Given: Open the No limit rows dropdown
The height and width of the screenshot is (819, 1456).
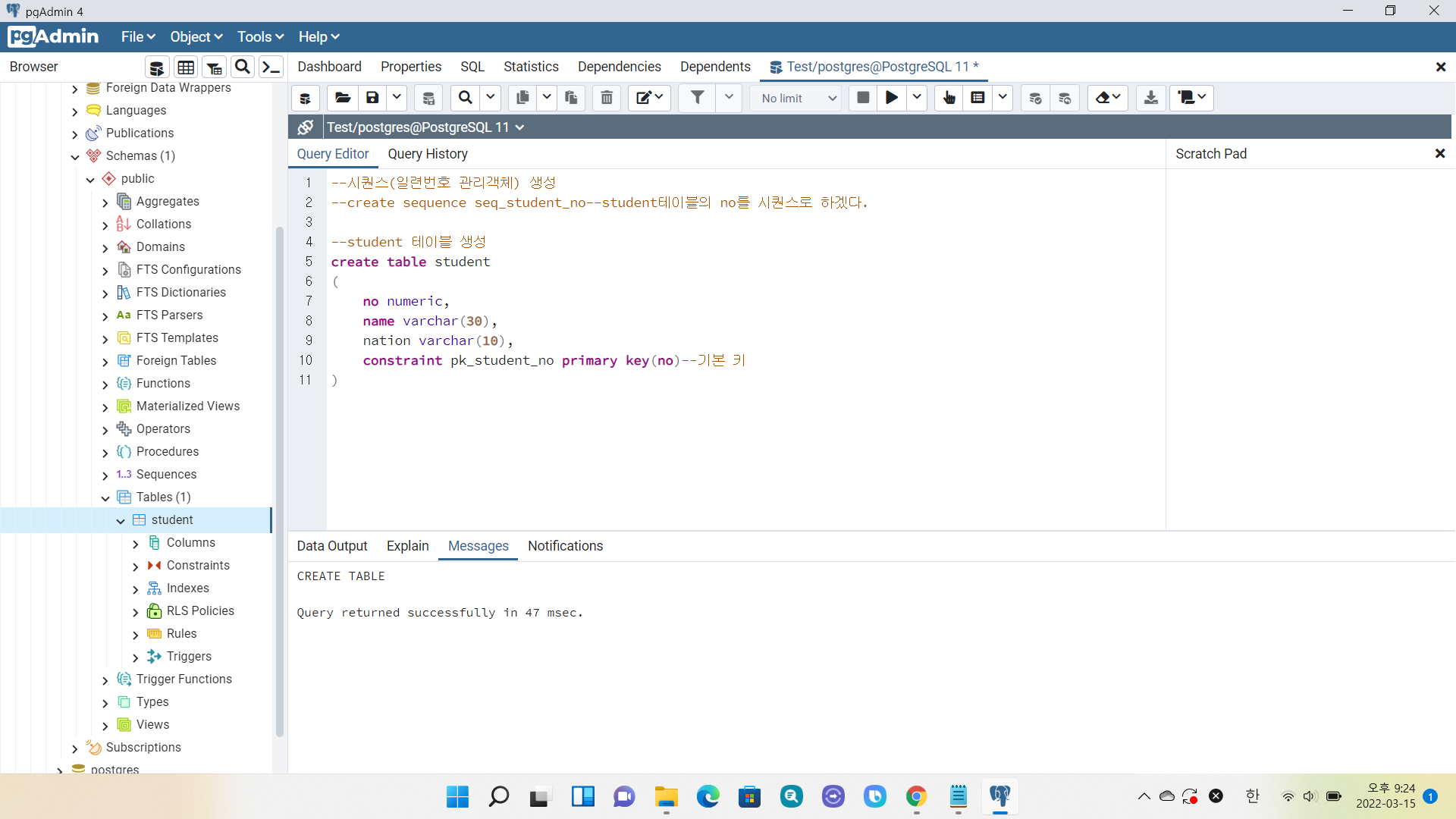Looking at the screenshot, I should (x=798, y=98).
